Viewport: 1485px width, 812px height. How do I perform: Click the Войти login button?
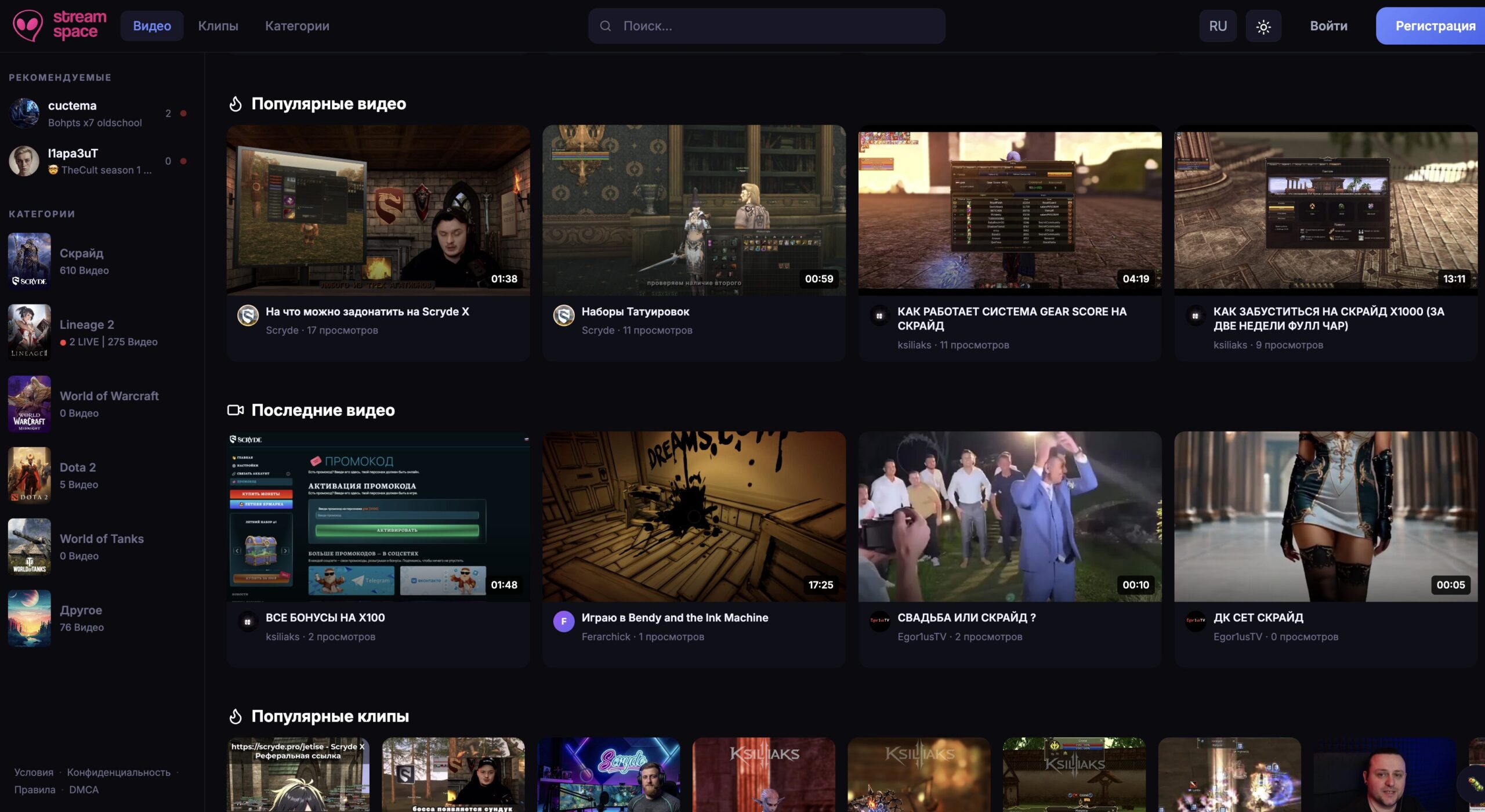[1328, 26]
